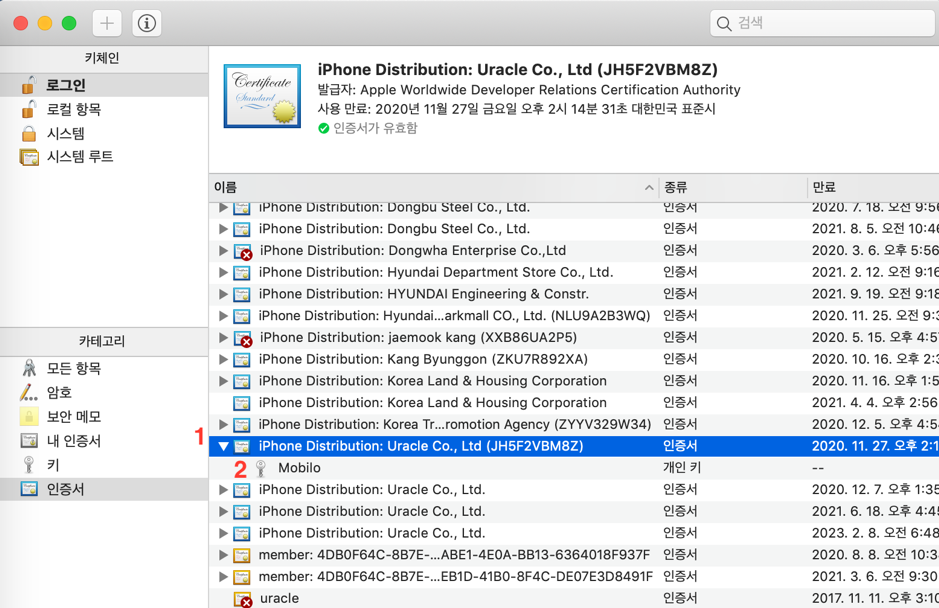Viewport: 939px width, 608px height.
Task: Choose the 시스템 keychain locked padlock icon
Action: (29, 133)
